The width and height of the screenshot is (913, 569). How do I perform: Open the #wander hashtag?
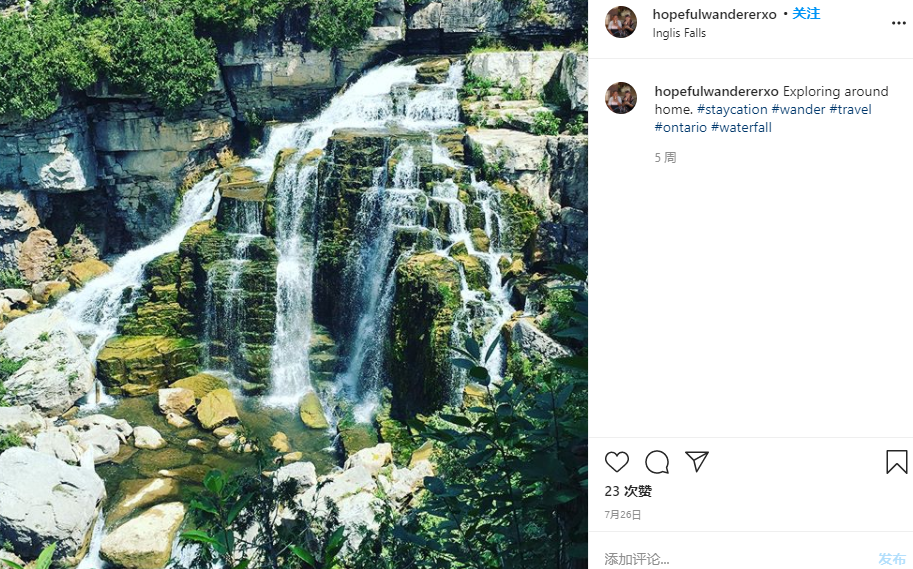pos(800,110)
